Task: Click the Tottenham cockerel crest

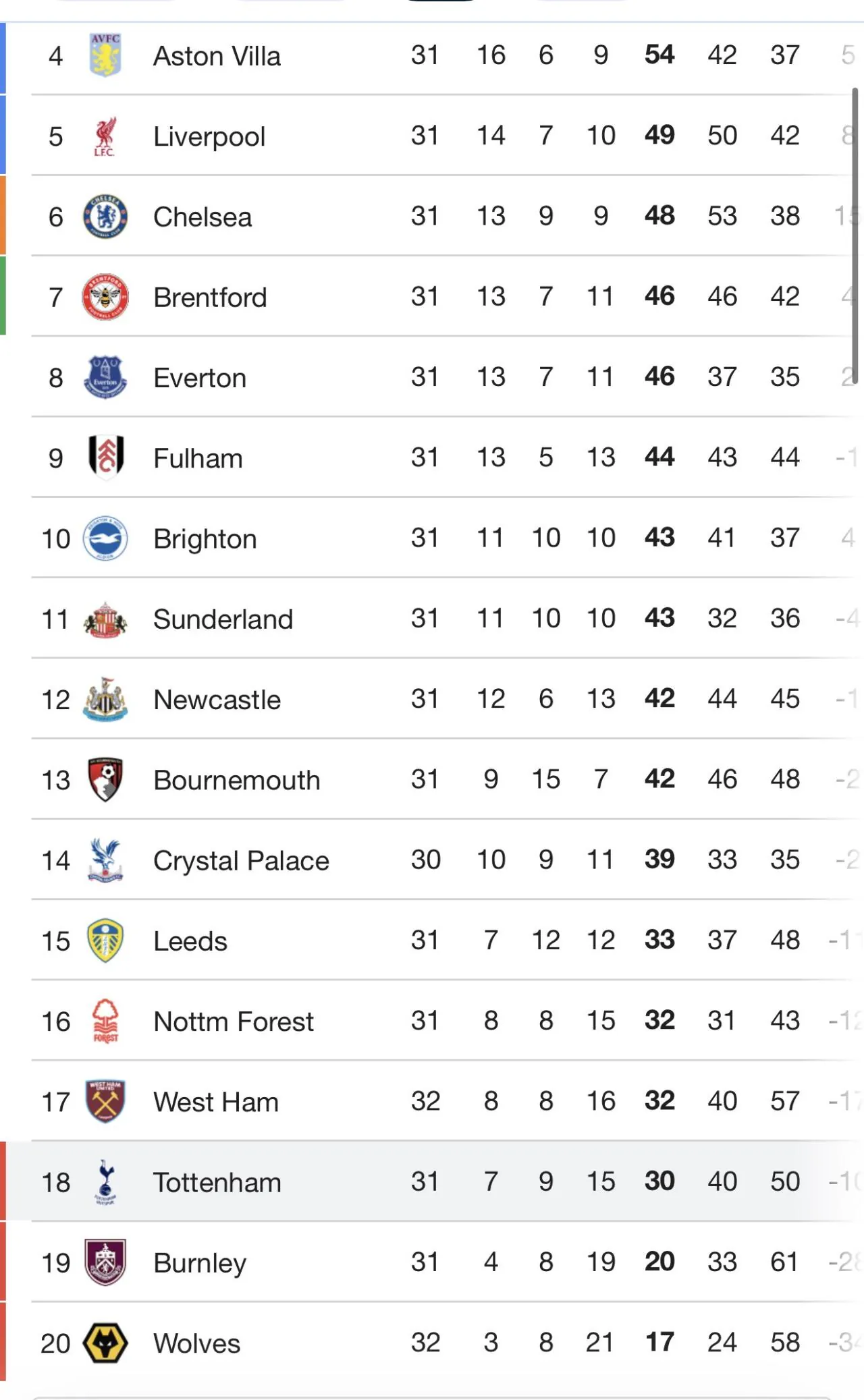Action: tap(105, 1182)
